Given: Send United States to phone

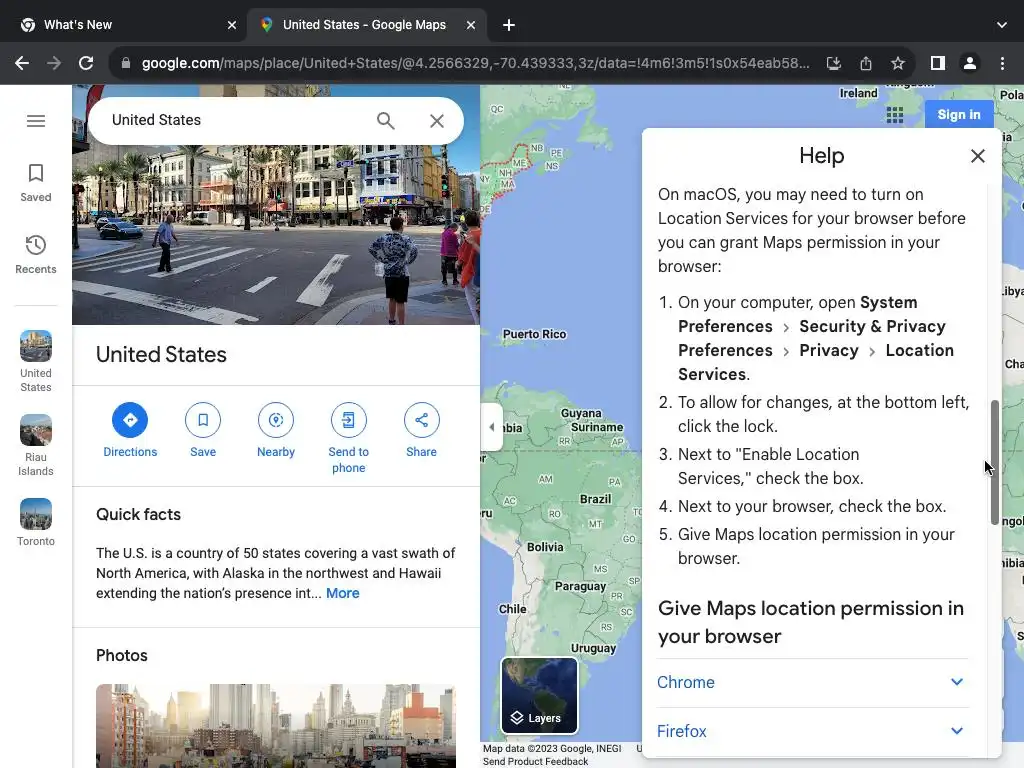Looking at the screenshot, I should [x=348, y=438].
